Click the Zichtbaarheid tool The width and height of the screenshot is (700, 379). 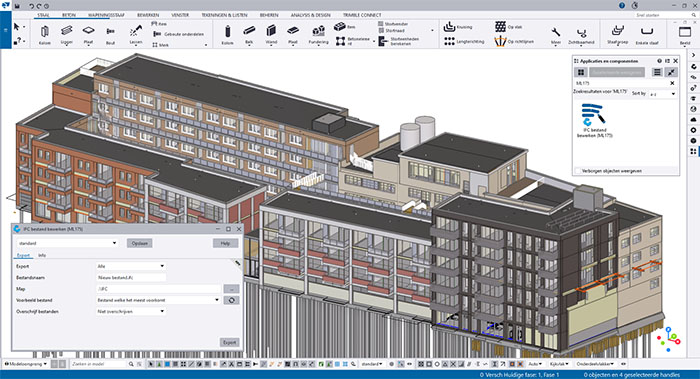581,36
